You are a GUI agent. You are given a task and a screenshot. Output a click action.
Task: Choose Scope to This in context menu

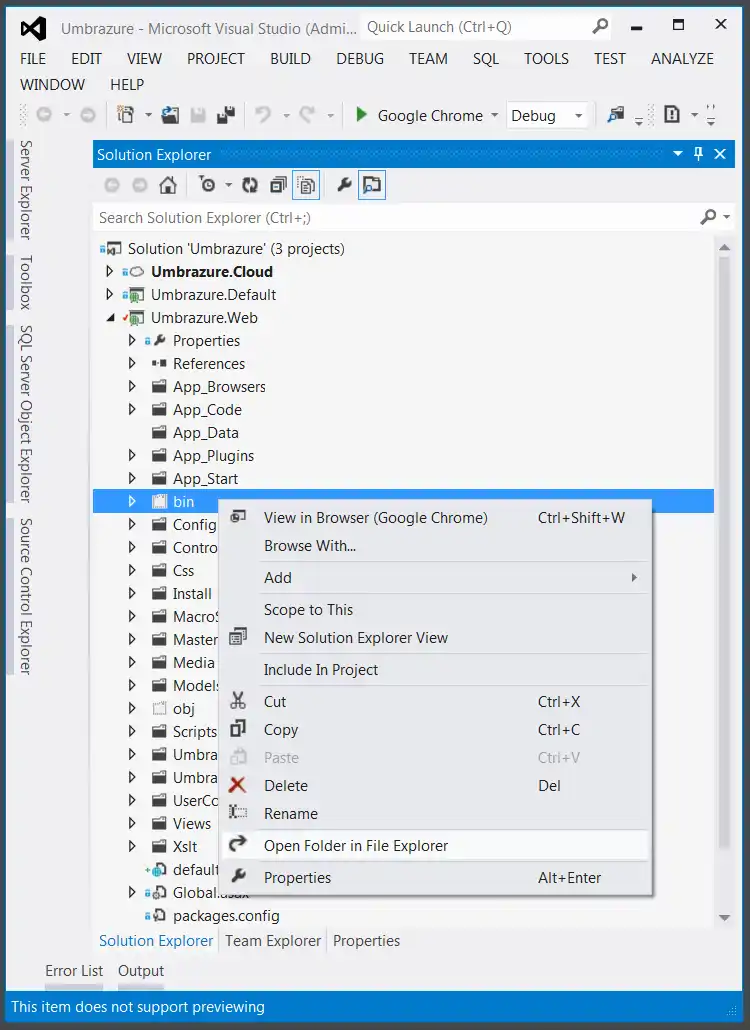(x=435, y=610)
